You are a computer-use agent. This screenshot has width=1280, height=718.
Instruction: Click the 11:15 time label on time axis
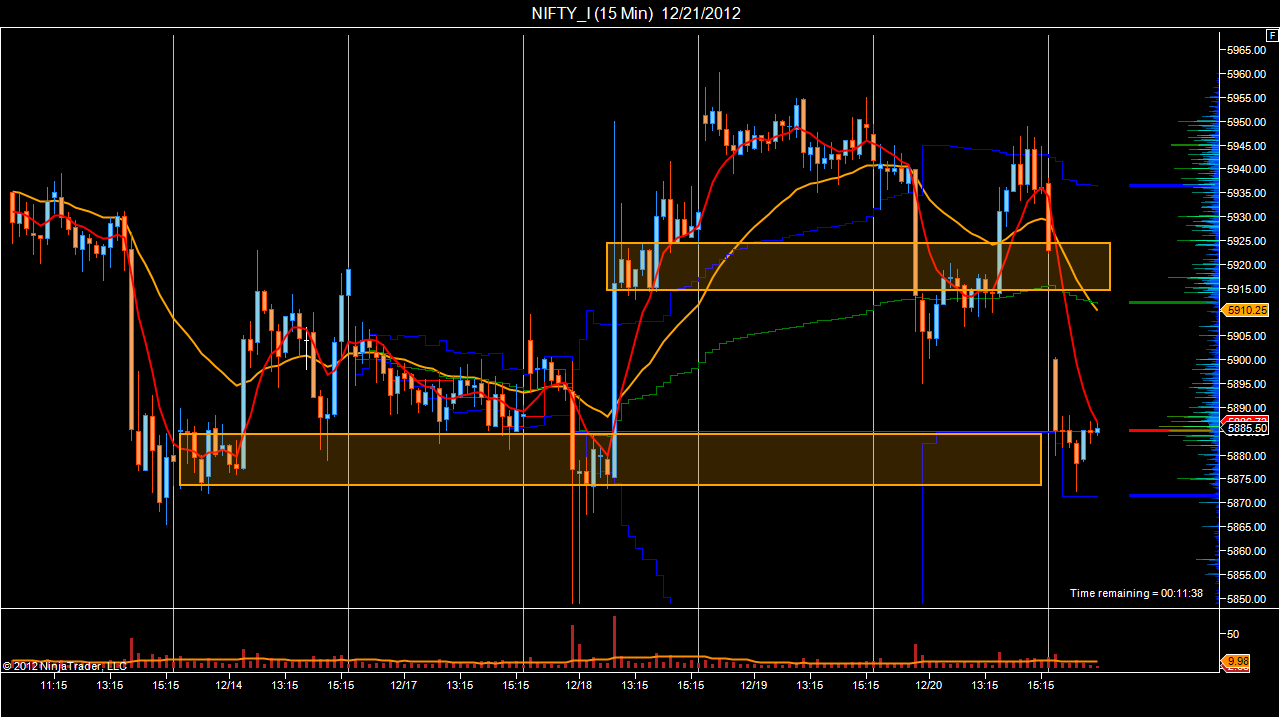tap(54, 685)
